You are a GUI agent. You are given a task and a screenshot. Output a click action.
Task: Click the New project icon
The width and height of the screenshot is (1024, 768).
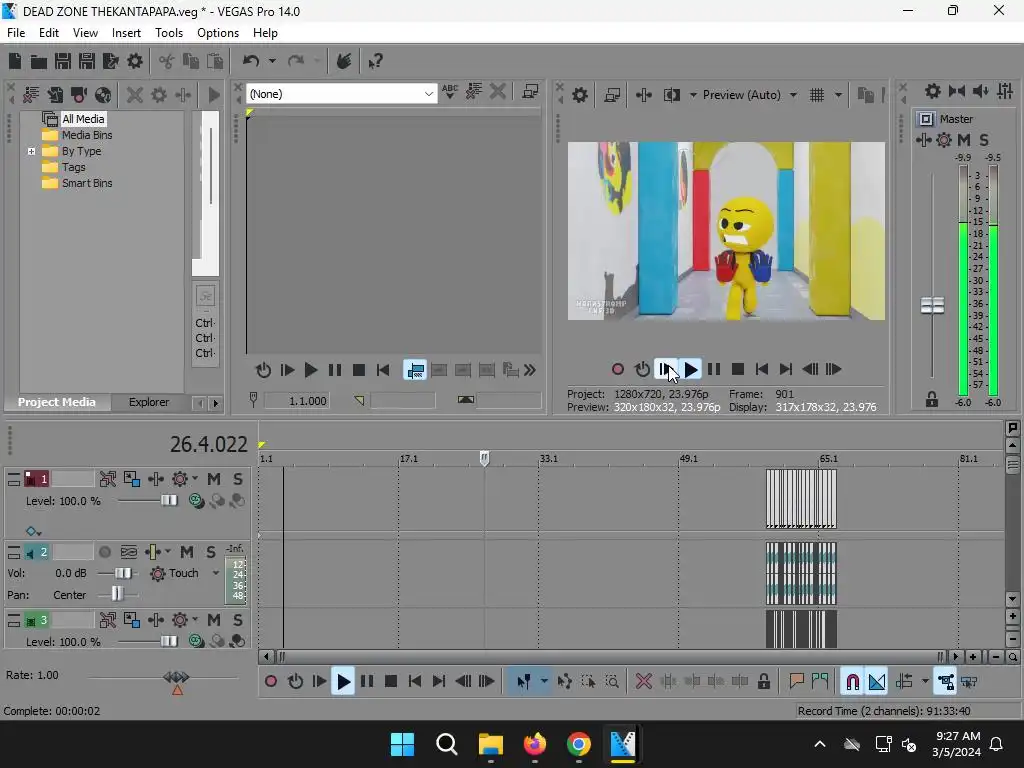(x=15, y=61)
